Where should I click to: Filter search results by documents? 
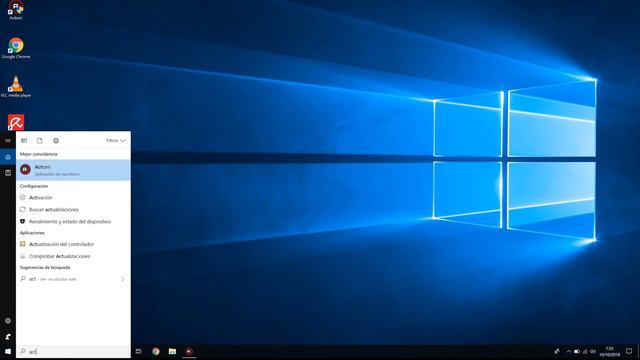click(40, 140)
